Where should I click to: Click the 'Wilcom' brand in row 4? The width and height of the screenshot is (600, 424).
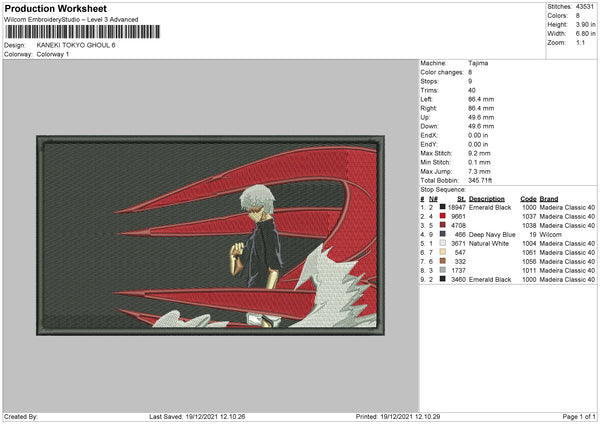pyautogui.click(x=550, y=234)
